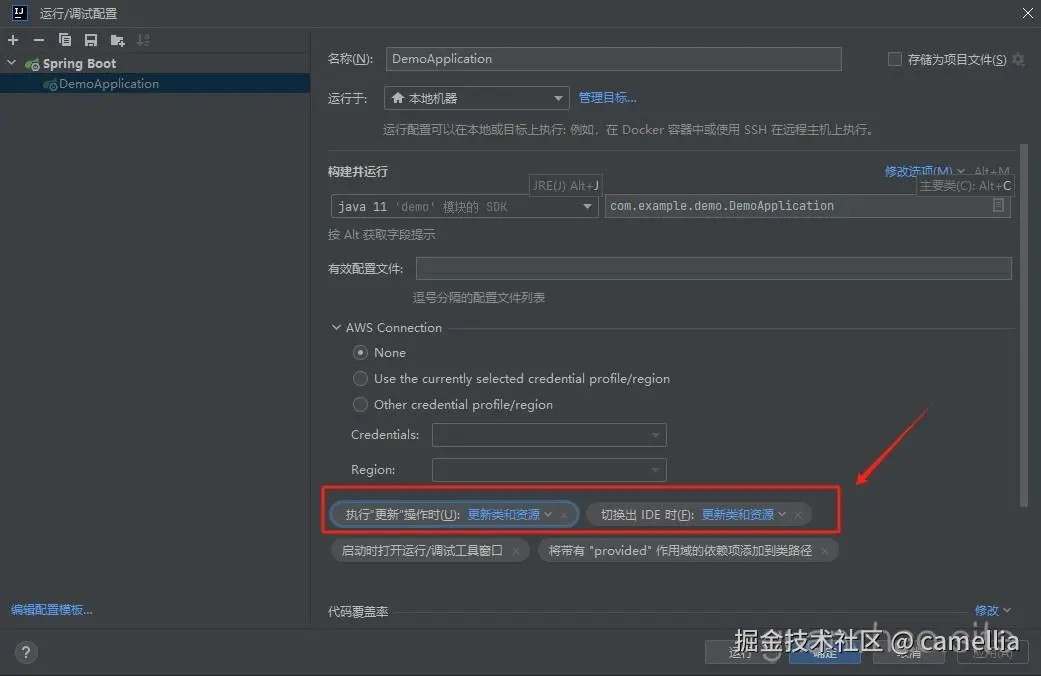Open the gear settings next to store-as-project-file
The width and height of the screenshot is (1041, 676).
click(x=1018, y=60)
